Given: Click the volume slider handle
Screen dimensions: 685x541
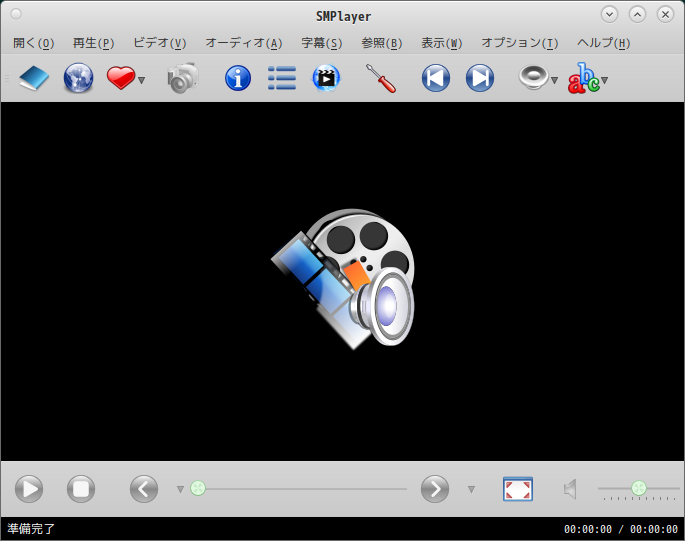Looking at the screenshot, I should (x=639, y=488).
